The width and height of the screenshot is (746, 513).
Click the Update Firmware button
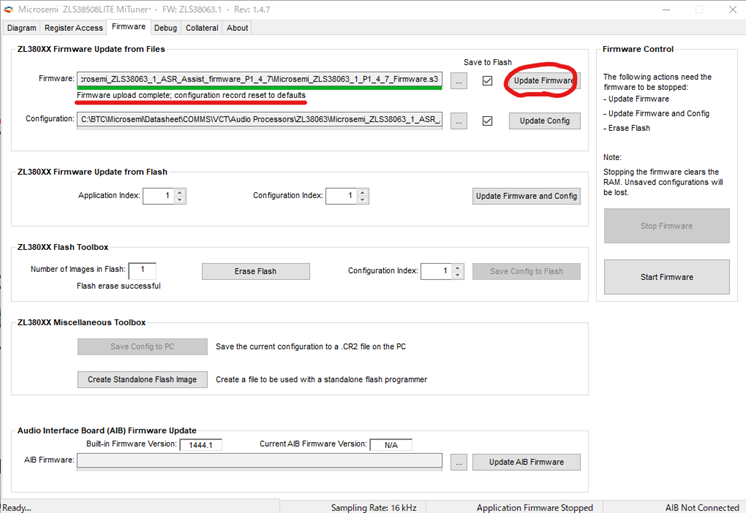click(x=544, y=80)
